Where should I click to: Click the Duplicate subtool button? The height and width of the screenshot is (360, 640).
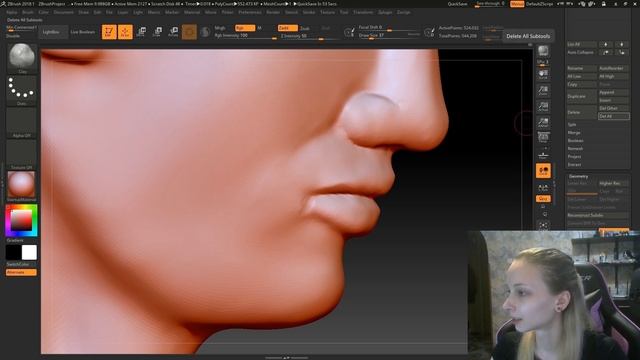coord(582,96)
